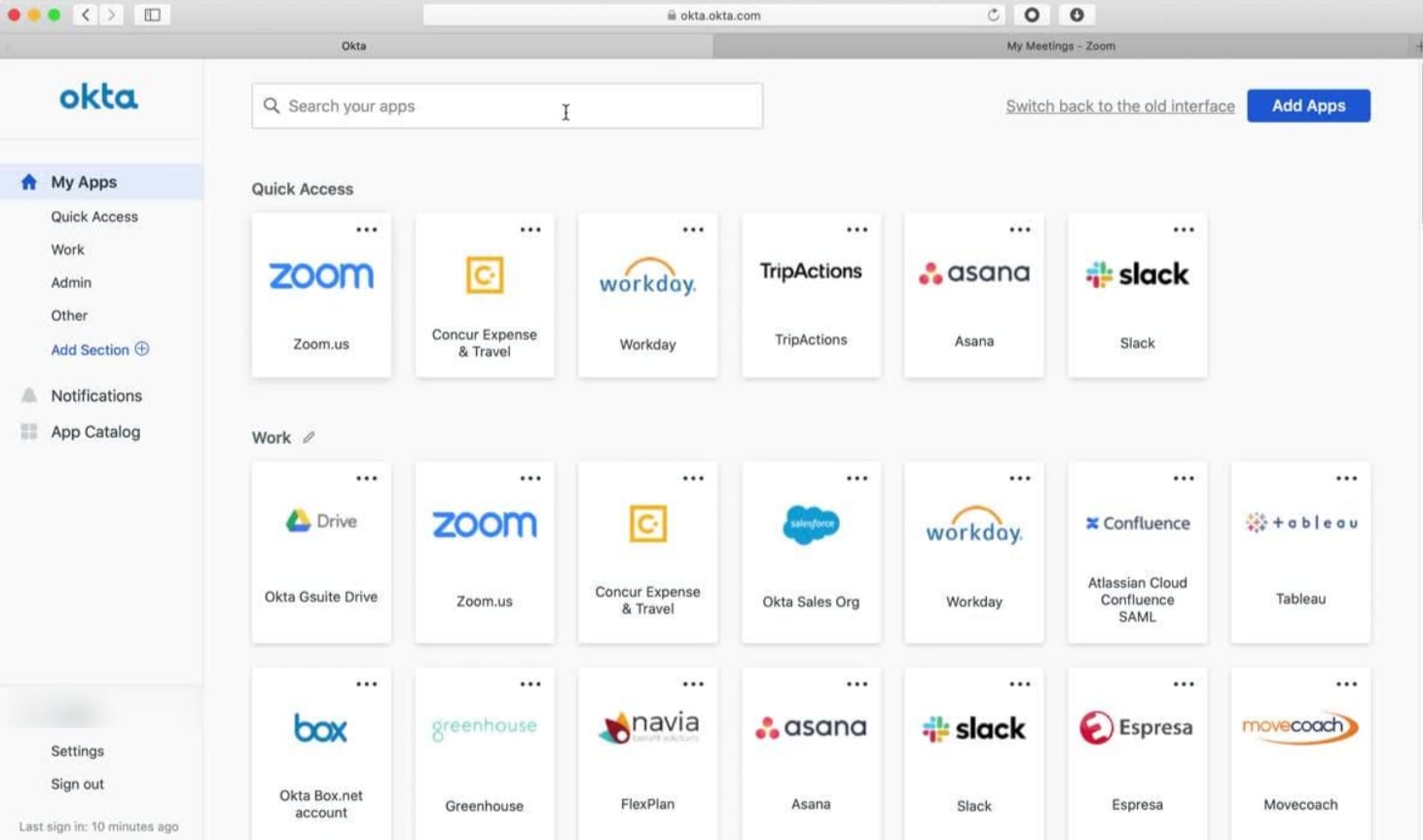This screenshot has height=840, width=1423.
Task: Open the Box card's three-dot menu
Action: [367, 684]
